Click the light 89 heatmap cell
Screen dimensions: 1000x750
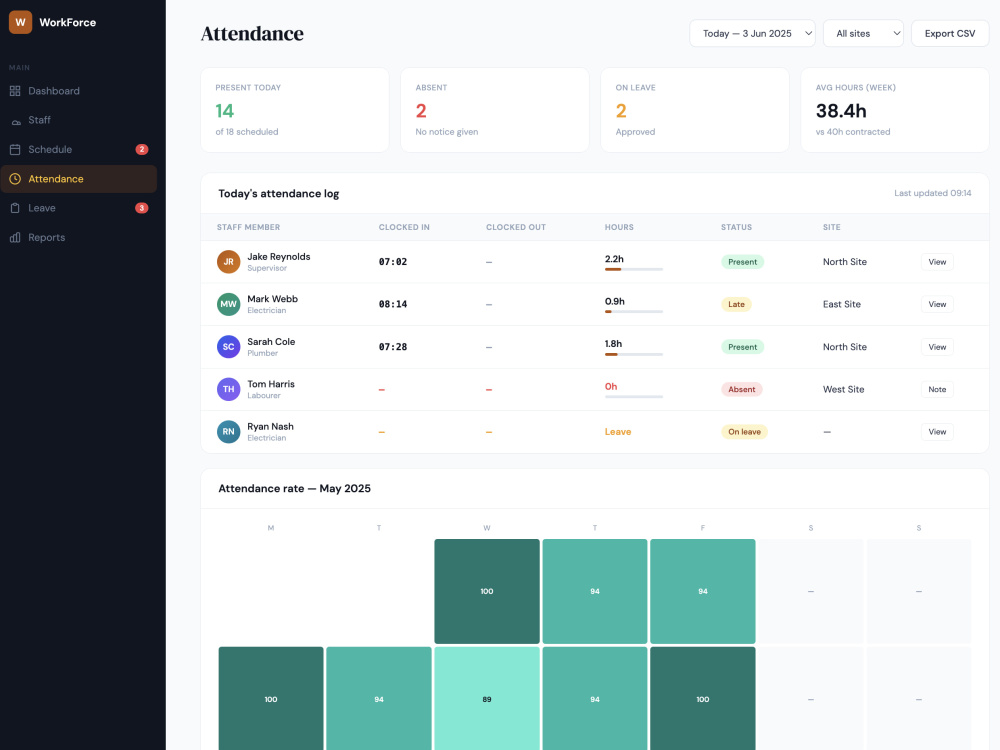click(487, 698)
